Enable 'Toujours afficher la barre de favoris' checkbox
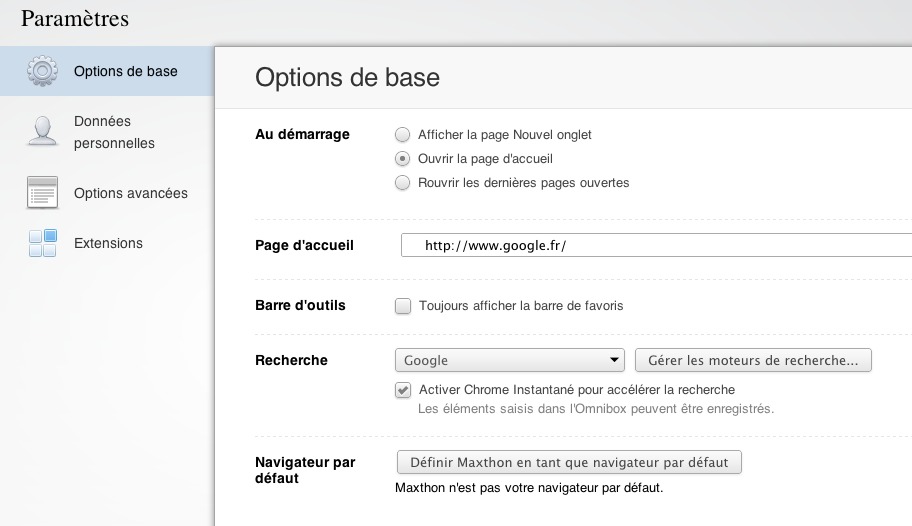The height and width of the screenshot is (526, 912). click(x=403, y=306)
